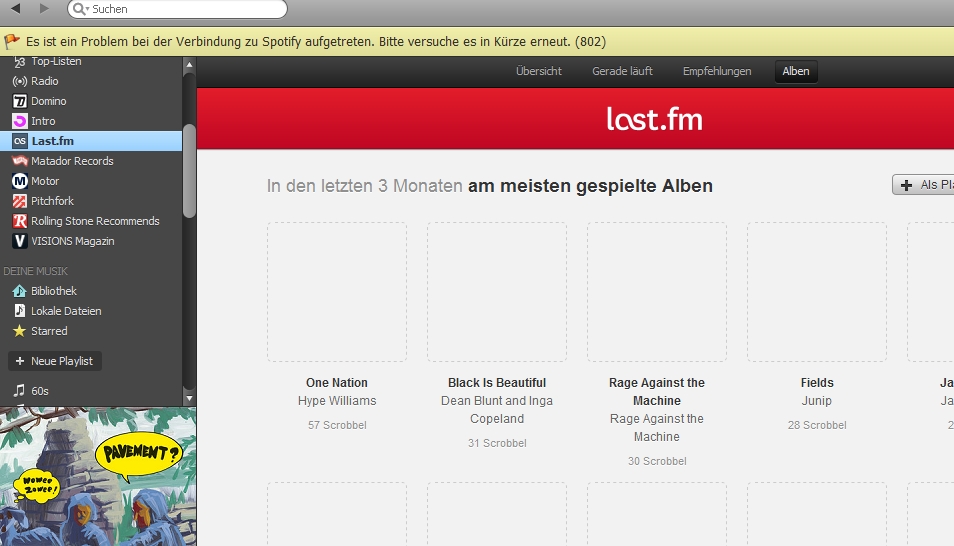Open Rolling Stone Recommends entry
The width and height of the screenshot is (954, 546).
click(x=95, y=222)
